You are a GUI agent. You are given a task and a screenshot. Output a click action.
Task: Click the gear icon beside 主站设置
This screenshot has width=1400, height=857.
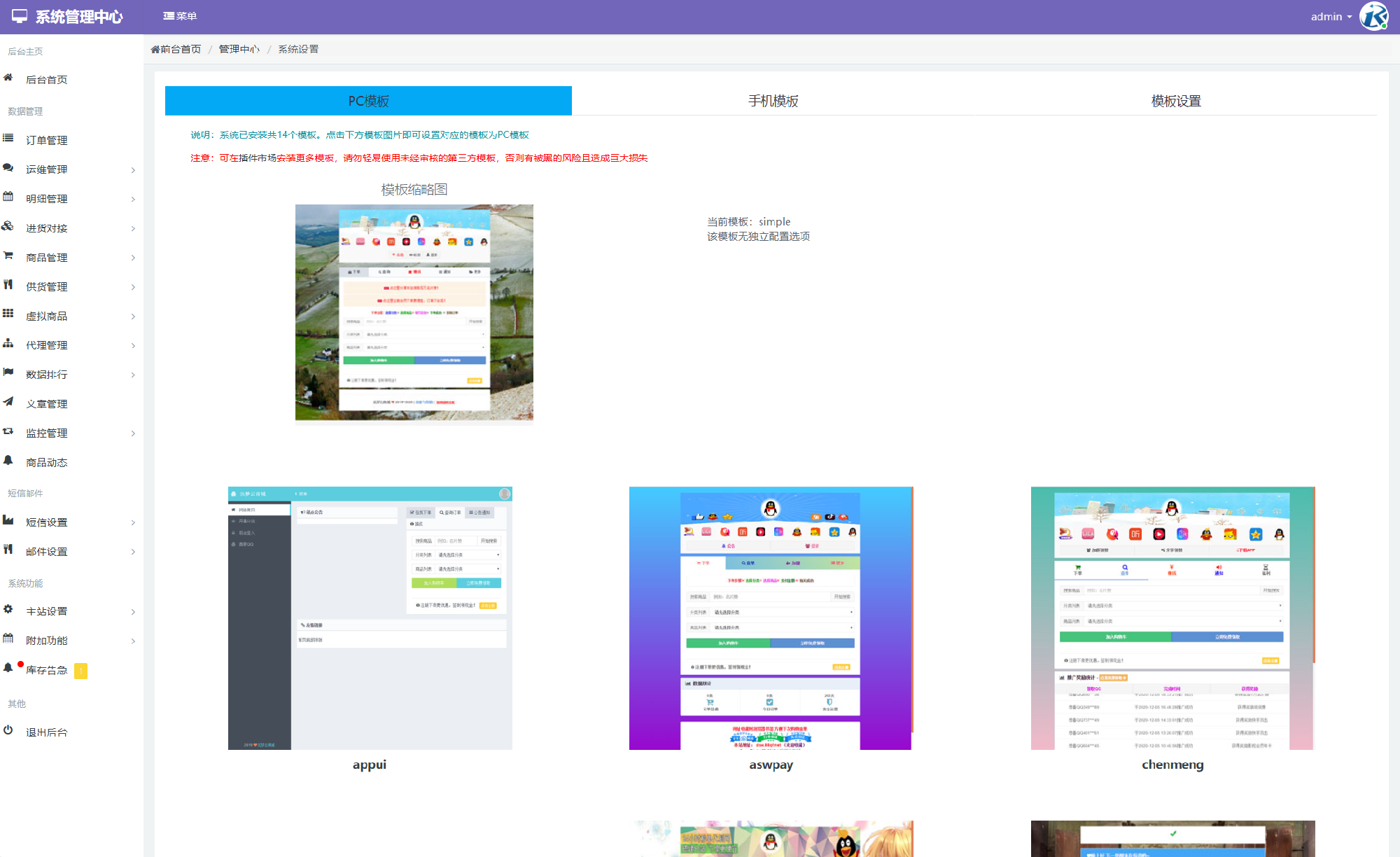(8, 610)
